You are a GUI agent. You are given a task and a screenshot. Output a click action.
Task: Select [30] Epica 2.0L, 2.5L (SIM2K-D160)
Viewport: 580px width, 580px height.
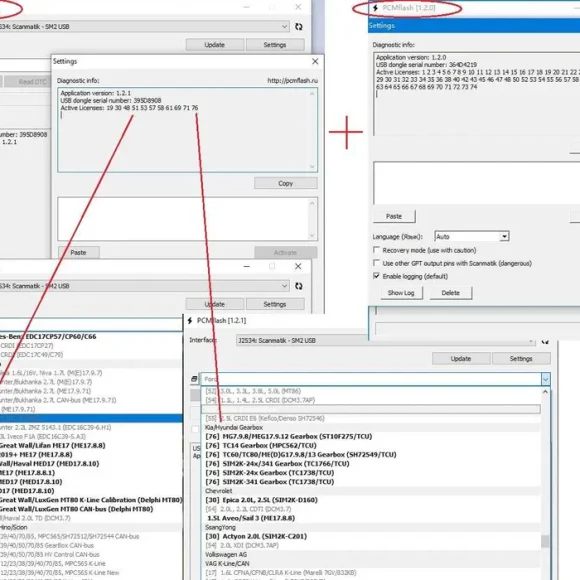tap(261, 500)
